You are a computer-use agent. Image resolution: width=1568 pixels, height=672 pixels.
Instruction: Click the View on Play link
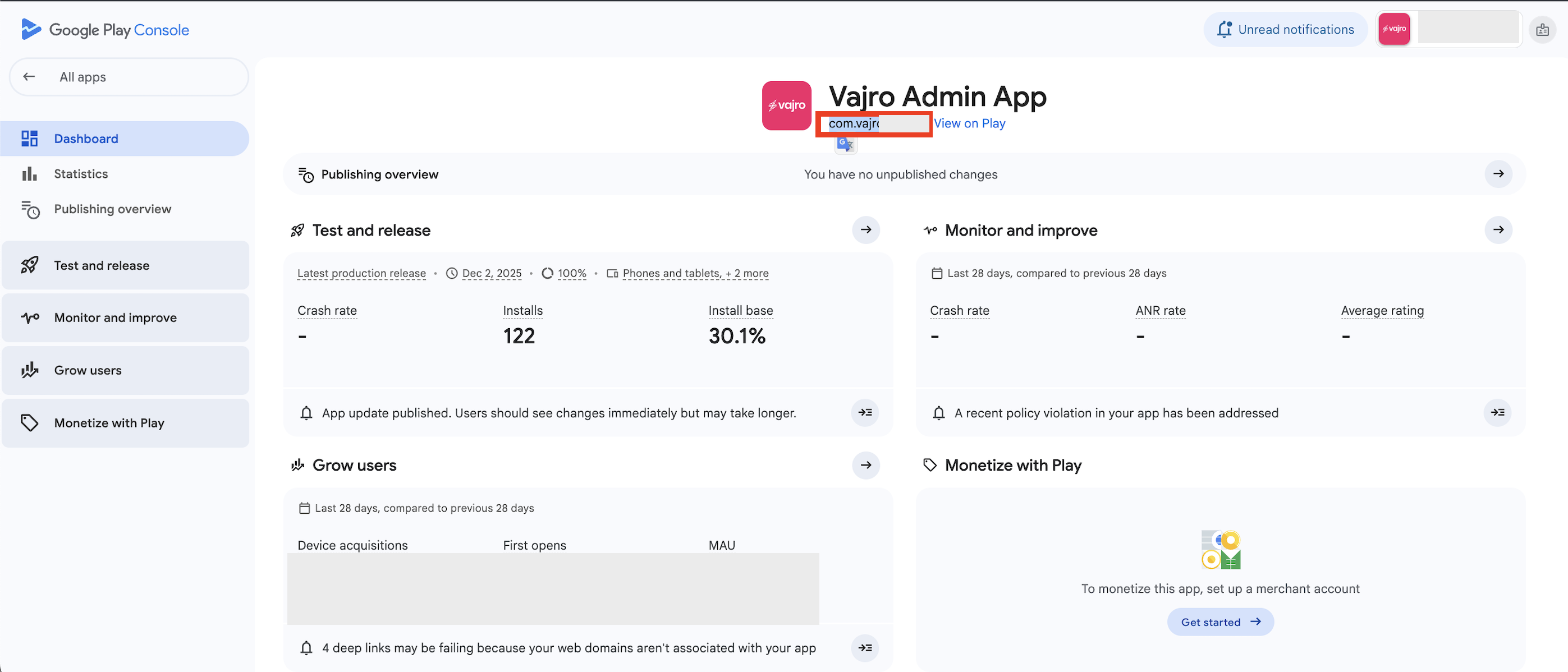[969, 123]
